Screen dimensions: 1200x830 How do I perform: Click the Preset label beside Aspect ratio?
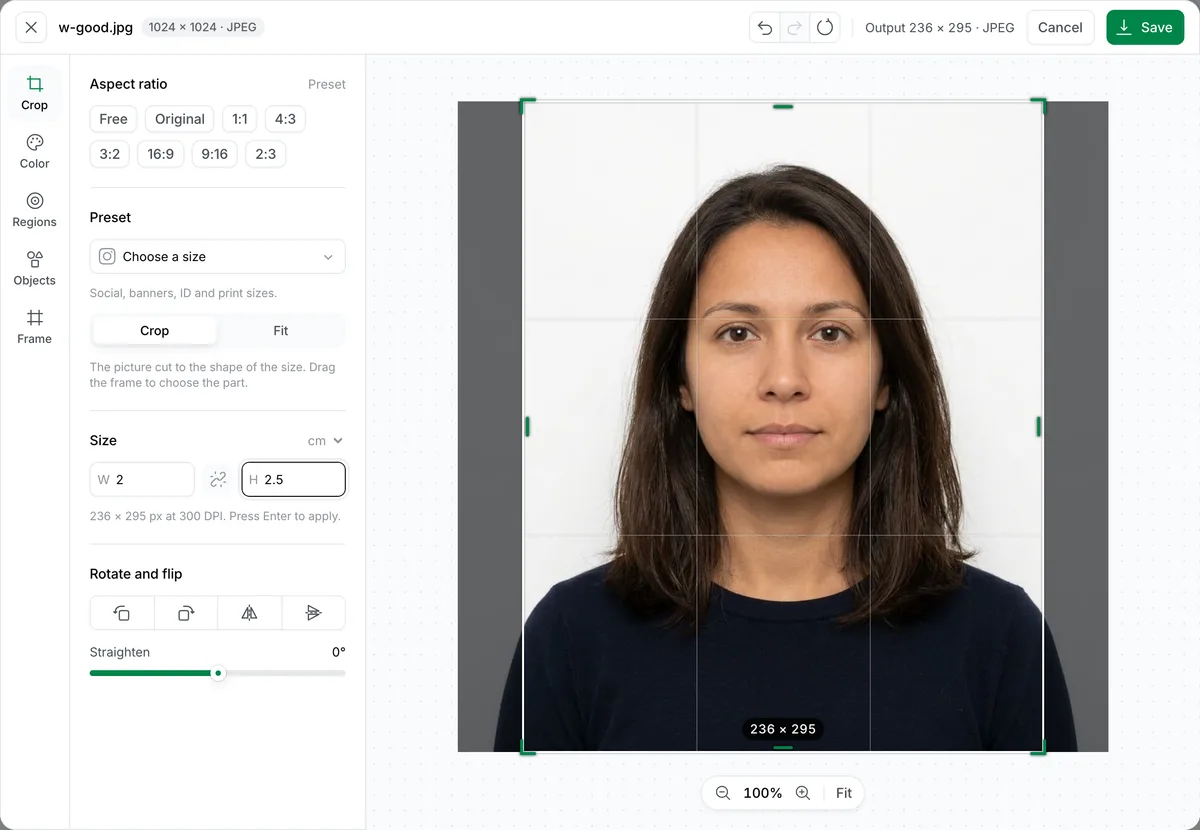click(x=327, y=84)
